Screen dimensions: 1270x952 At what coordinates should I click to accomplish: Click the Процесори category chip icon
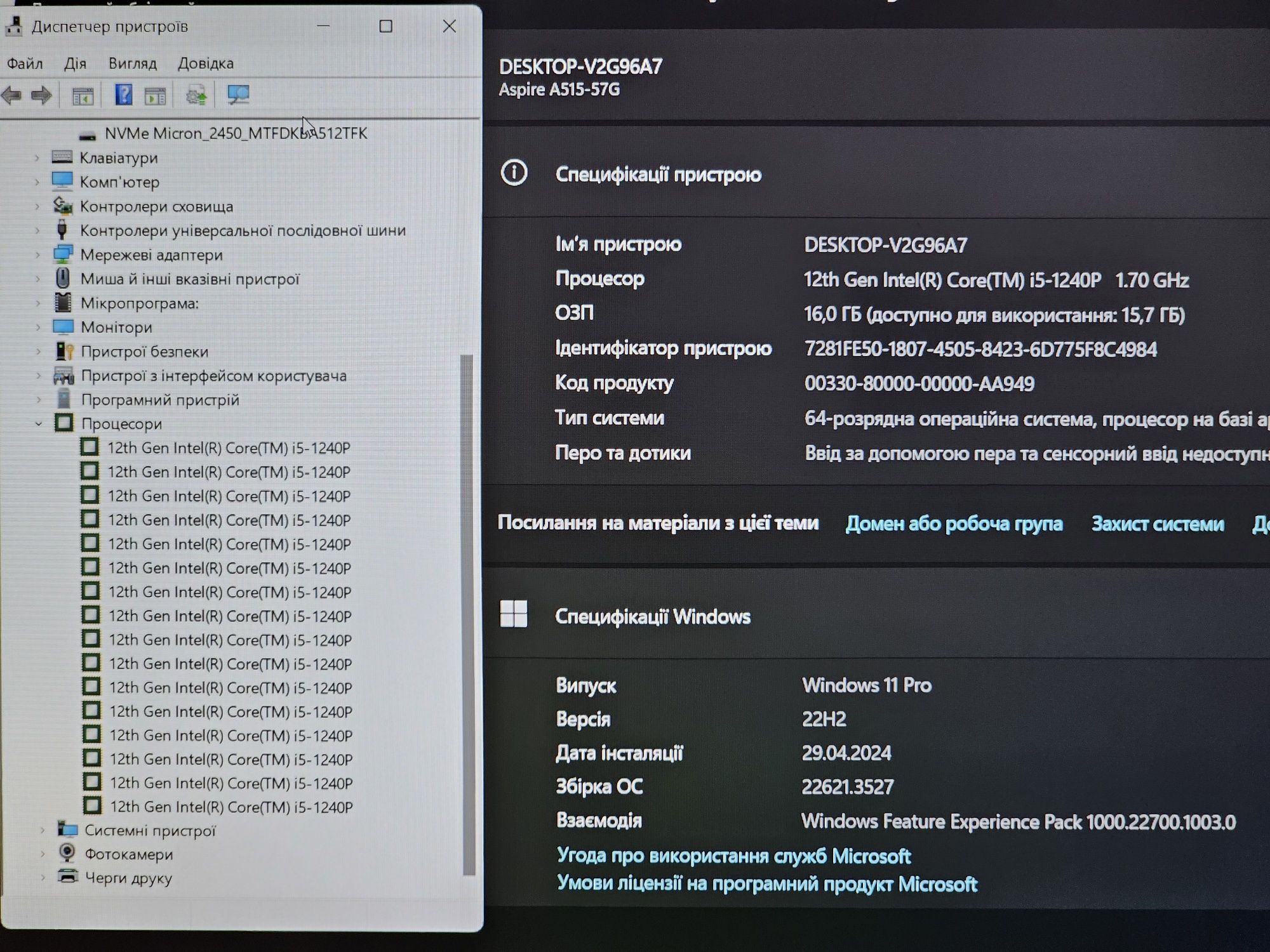[64, 423]
